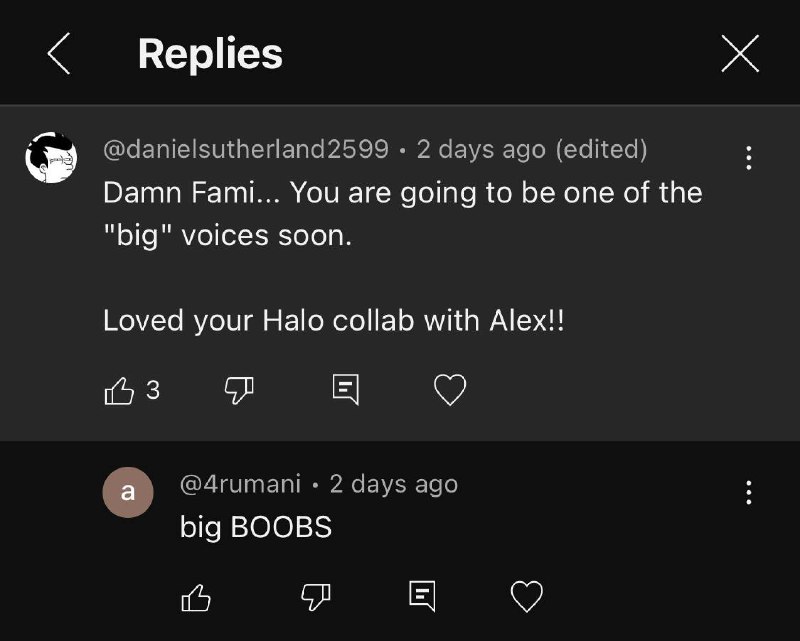The height and width of the screenshot is (641, 800).
Task: Click the "2 days ago (edited)" timestamp
Action: point(531,149)
